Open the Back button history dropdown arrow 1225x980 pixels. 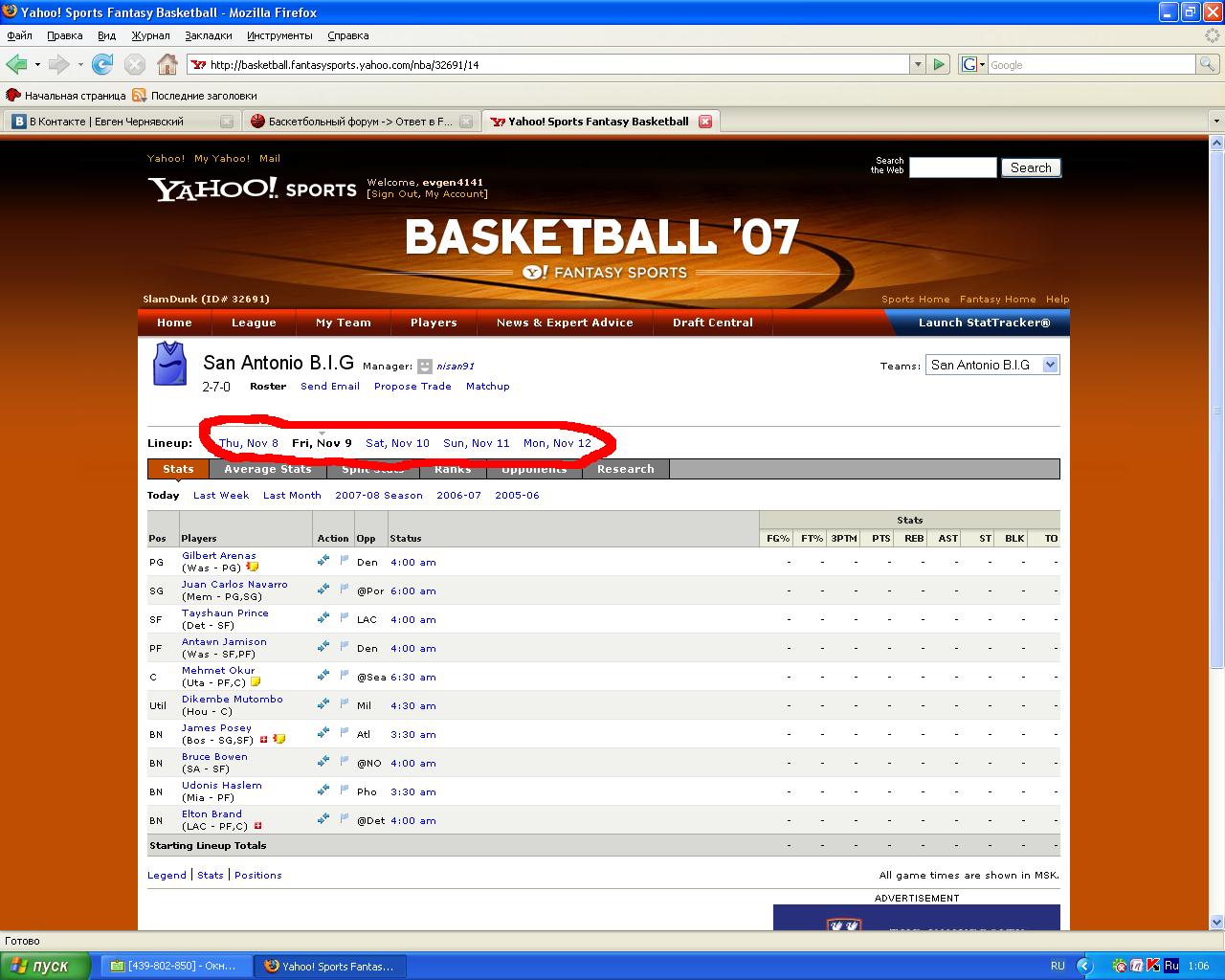[37, 64]
